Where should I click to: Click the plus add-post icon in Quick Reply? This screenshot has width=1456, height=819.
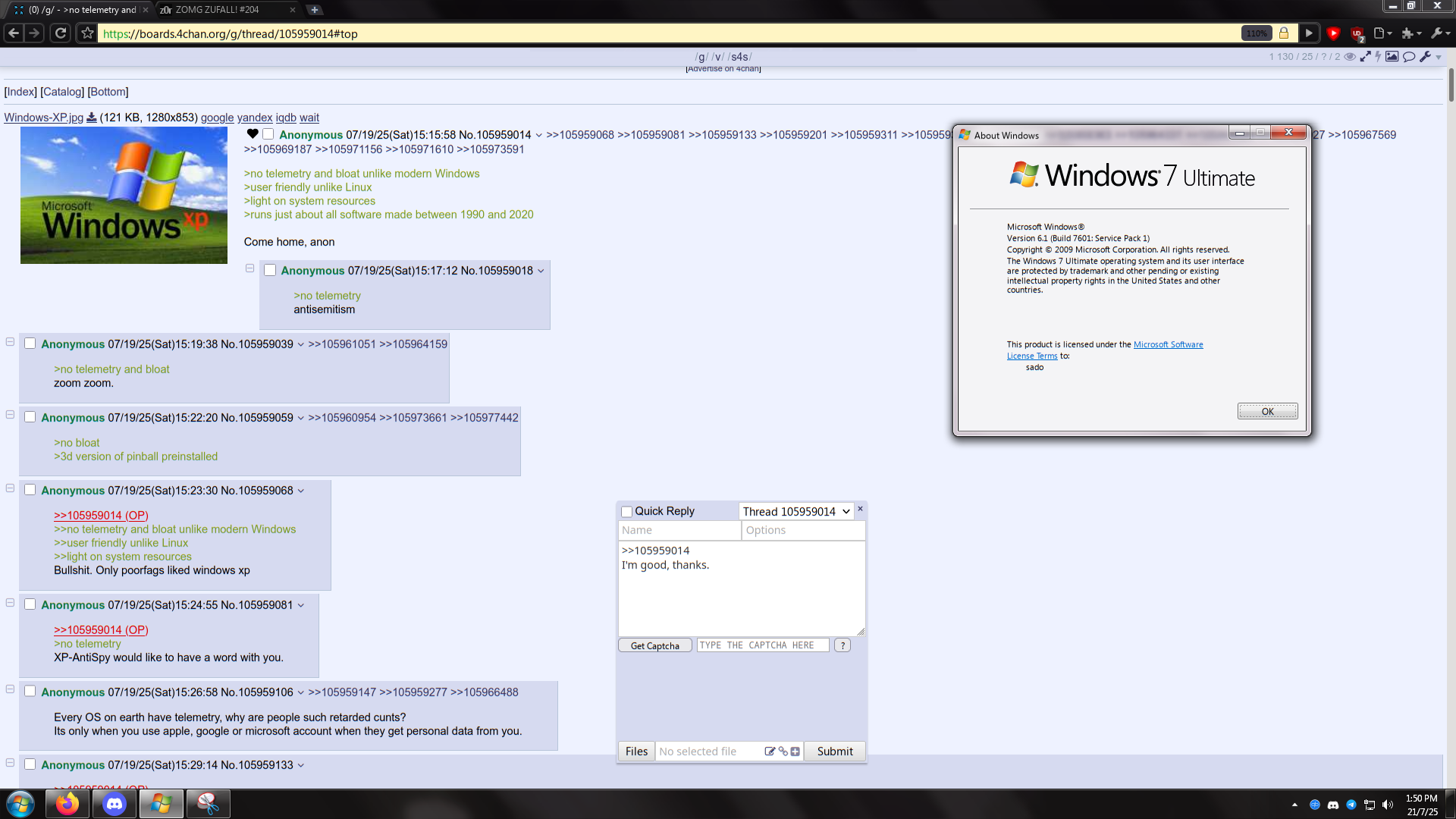pos(795,752)
